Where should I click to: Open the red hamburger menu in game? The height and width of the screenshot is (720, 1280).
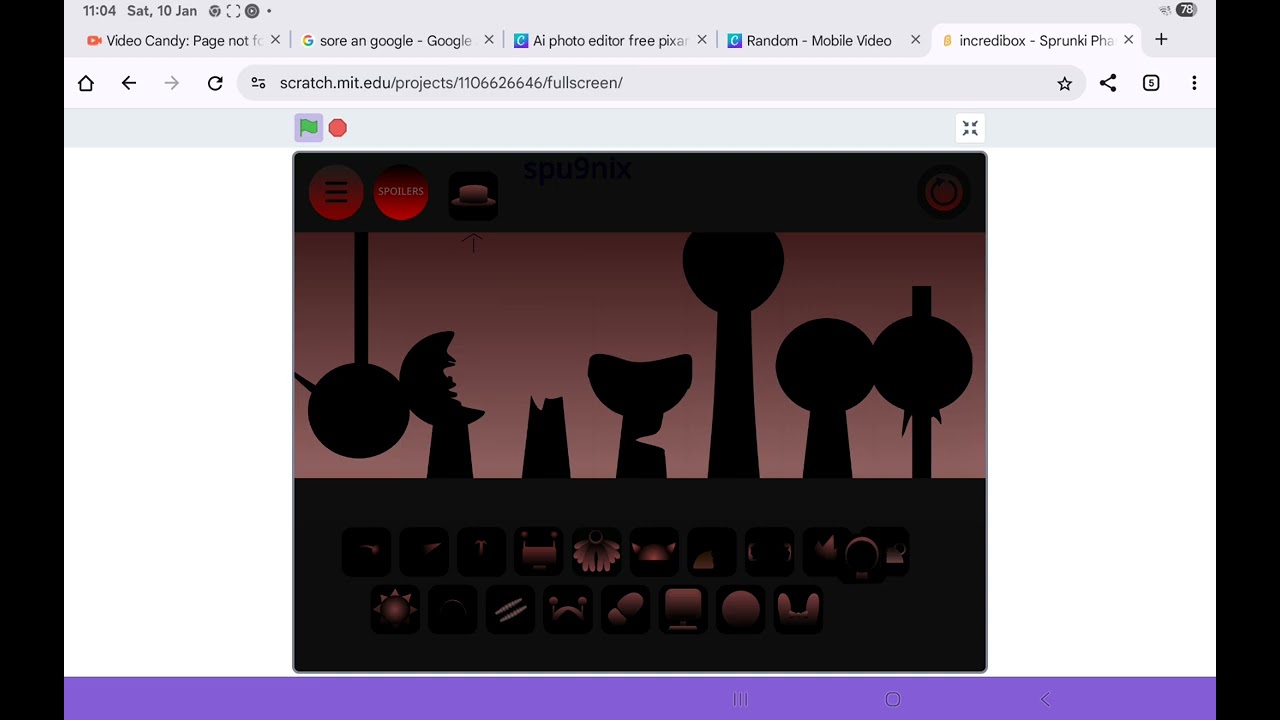point(336,192)
